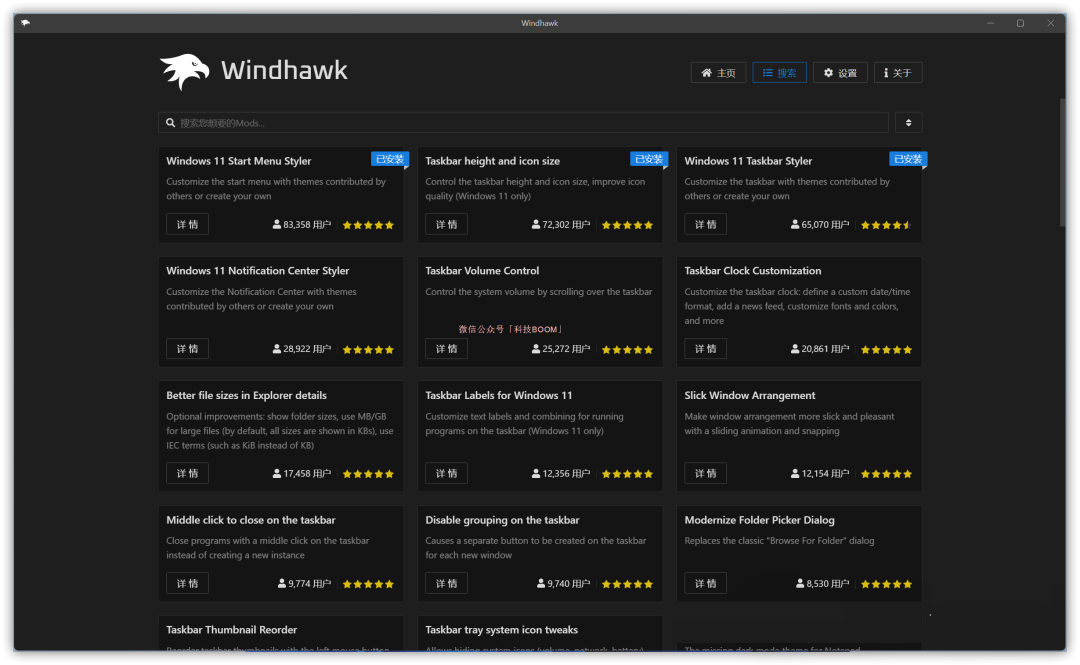Click the star rating of Start Menu Styler
The height and width of the screenshot is (665, 1080).
368,225
